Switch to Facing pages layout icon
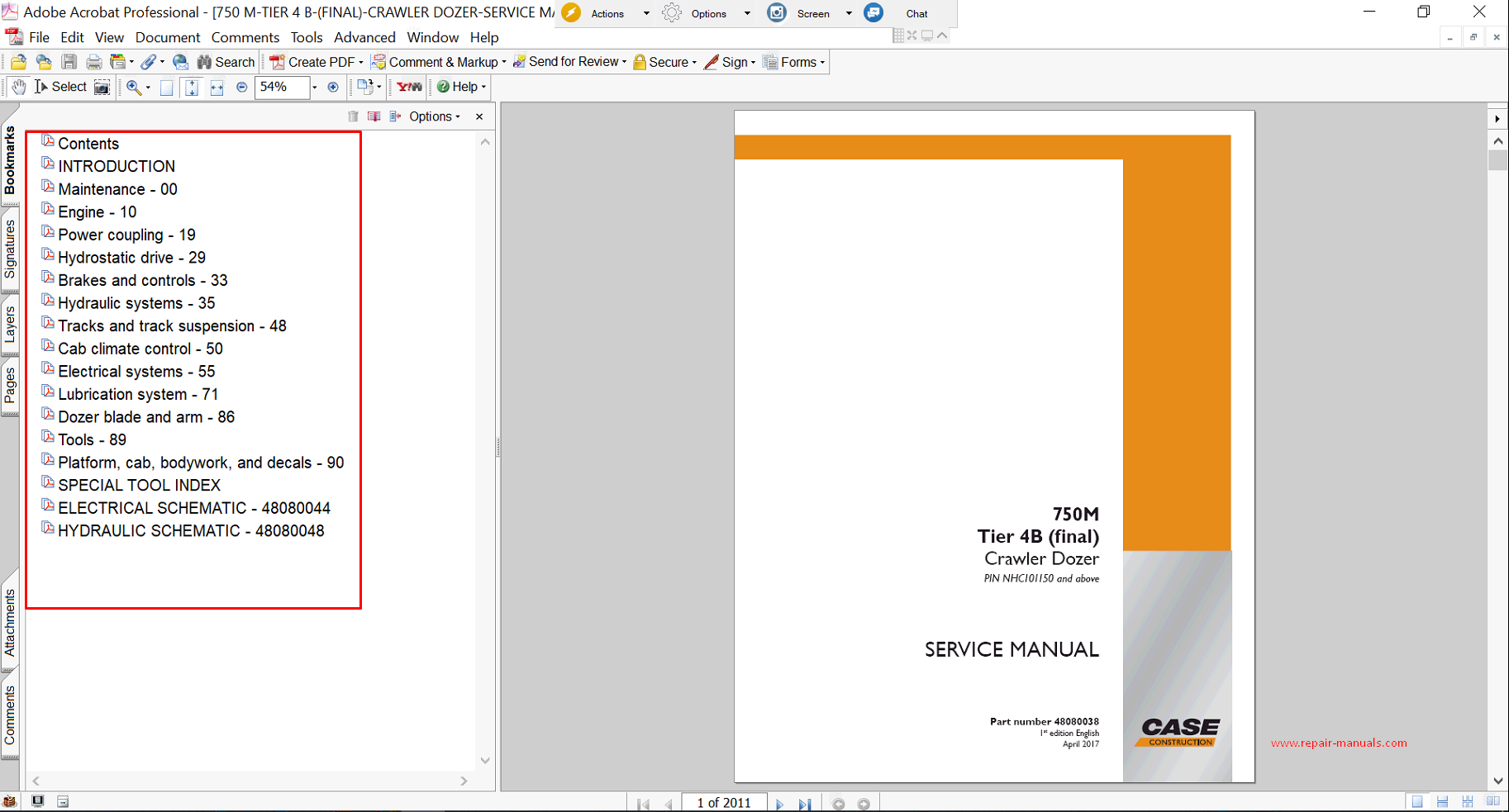 [x=1492, y=802]
